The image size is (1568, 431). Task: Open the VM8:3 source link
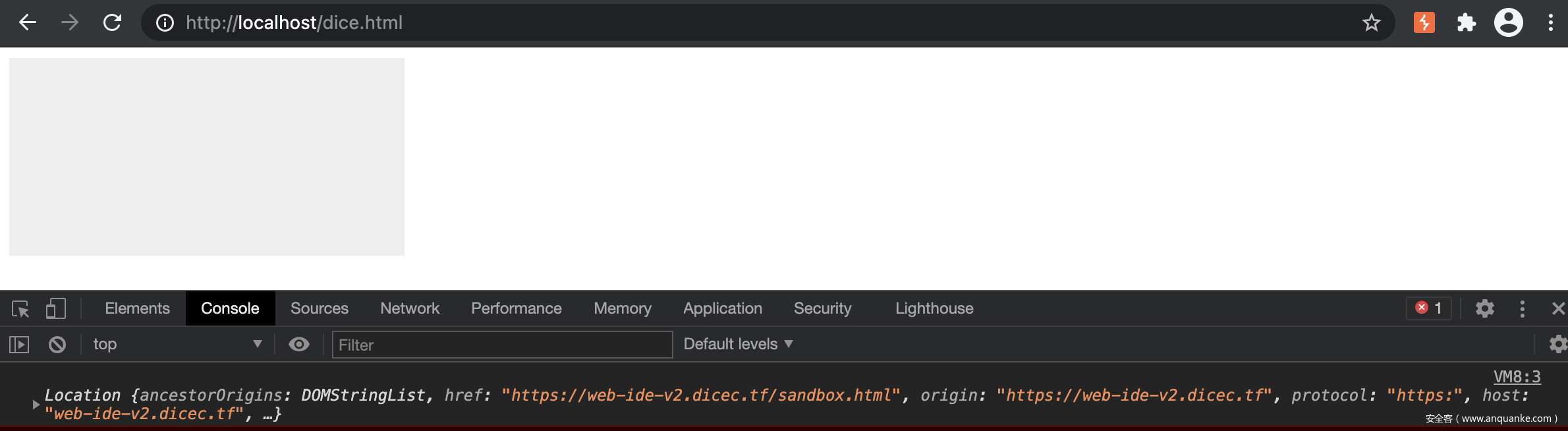(1517, 377)
